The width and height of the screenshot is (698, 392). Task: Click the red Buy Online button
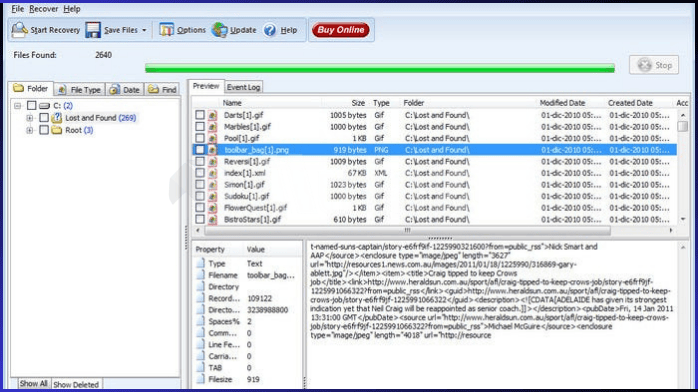point(341,30)
